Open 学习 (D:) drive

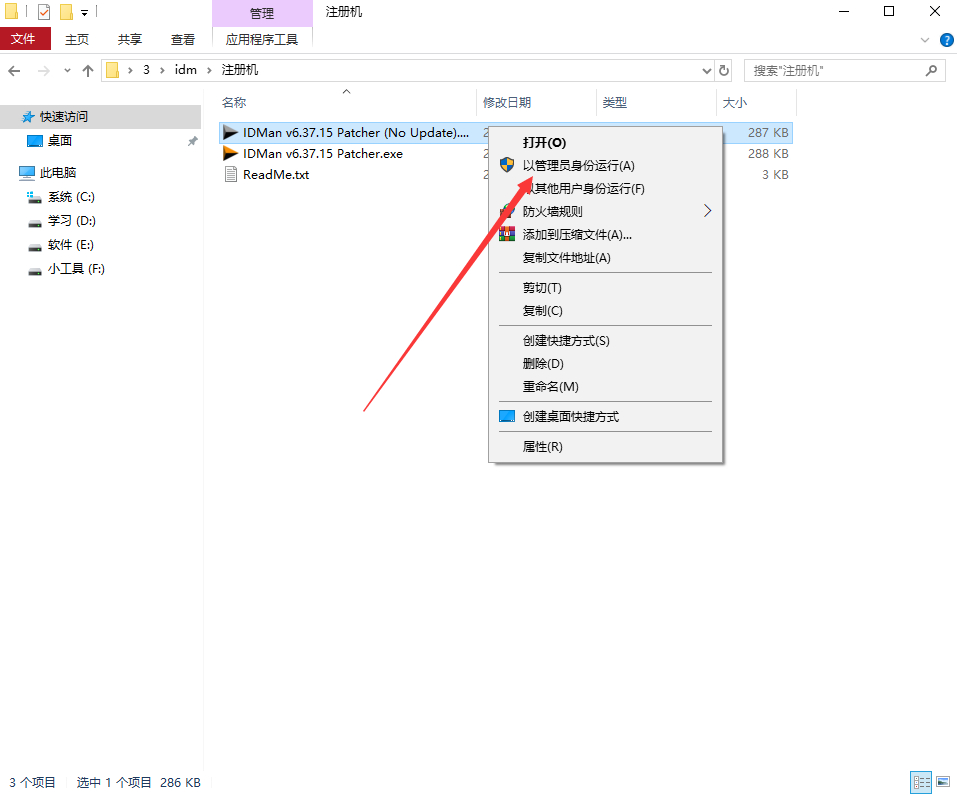pos(72,221)
